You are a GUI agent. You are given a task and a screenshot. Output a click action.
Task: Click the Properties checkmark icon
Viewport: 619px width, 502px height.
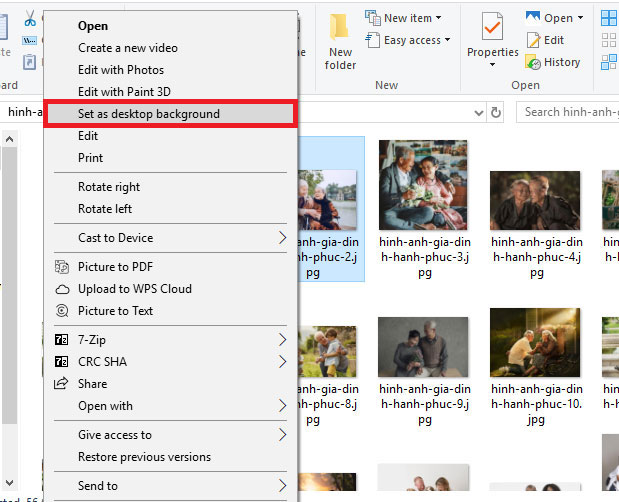pos(492,27)
